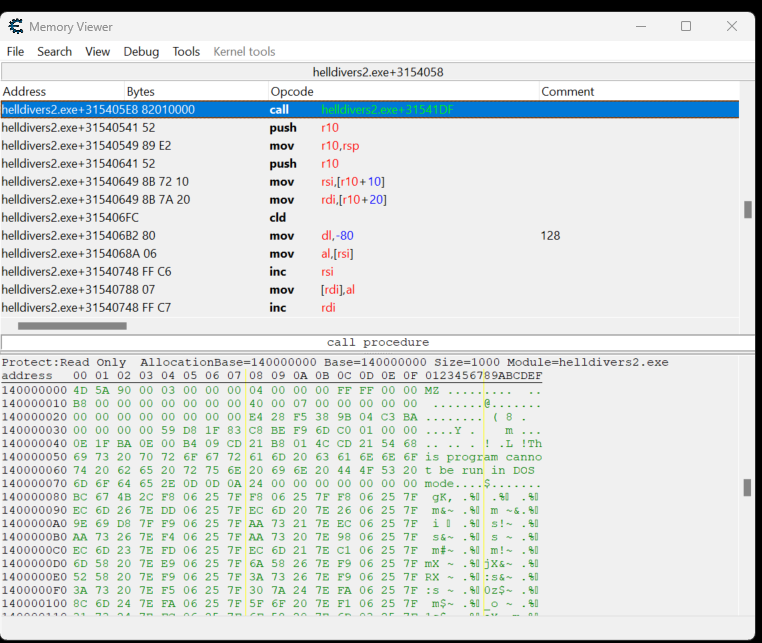
Task: Click byte BC at address 140000080
Action: click(x=80, y=497)
